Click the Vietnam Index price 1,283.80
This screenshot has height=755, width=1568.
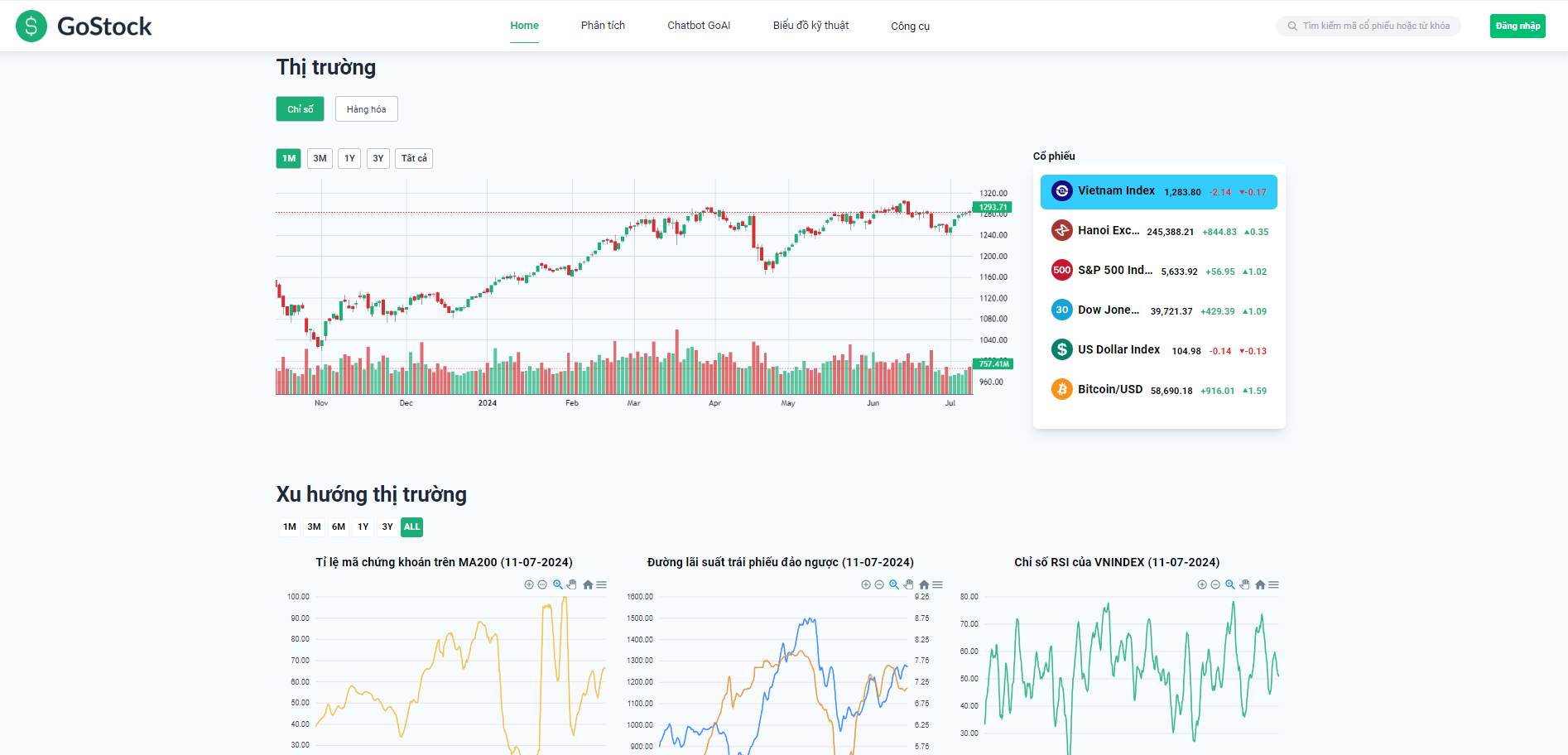click(1182, 192)
